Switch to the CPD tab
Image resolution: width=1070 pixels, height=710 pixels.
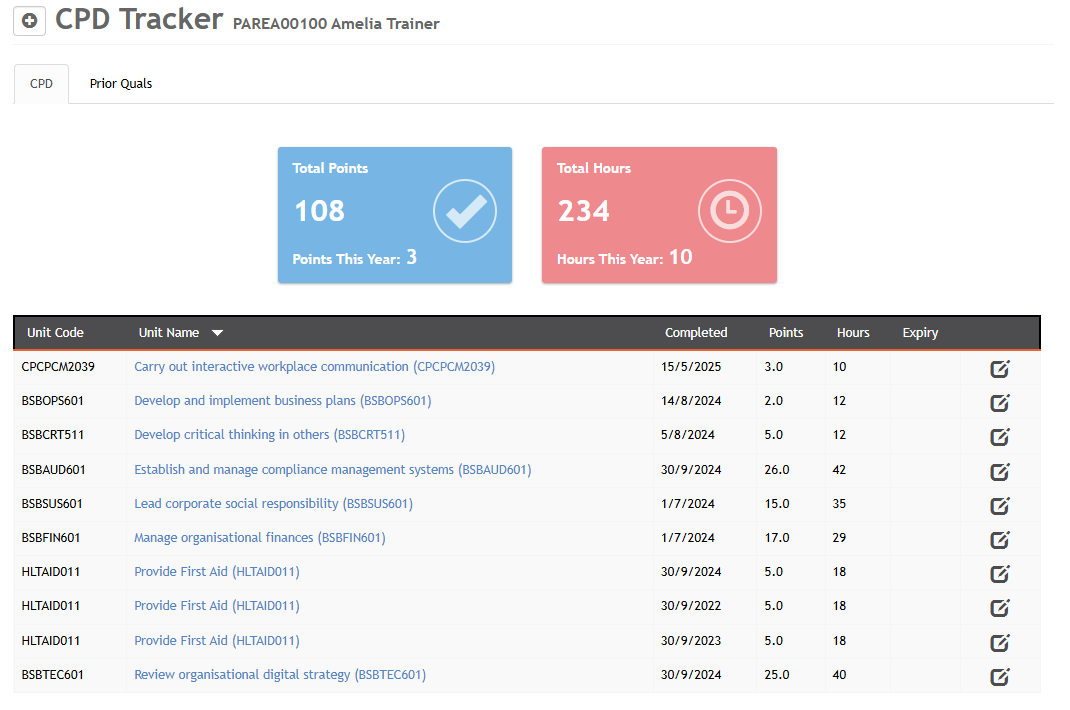(x=41, y=84)
